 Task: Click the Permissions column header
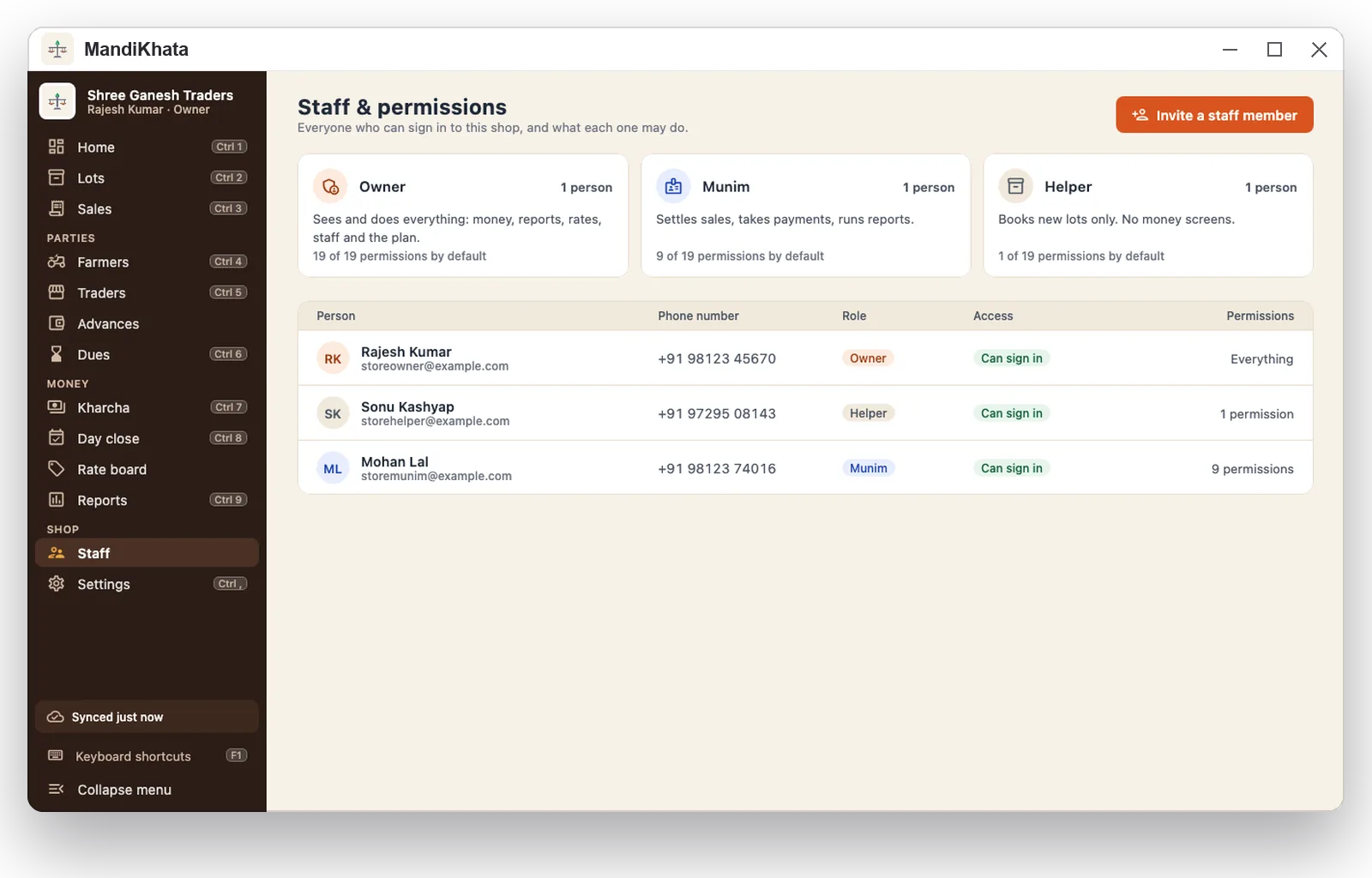tap(1260, 316)
